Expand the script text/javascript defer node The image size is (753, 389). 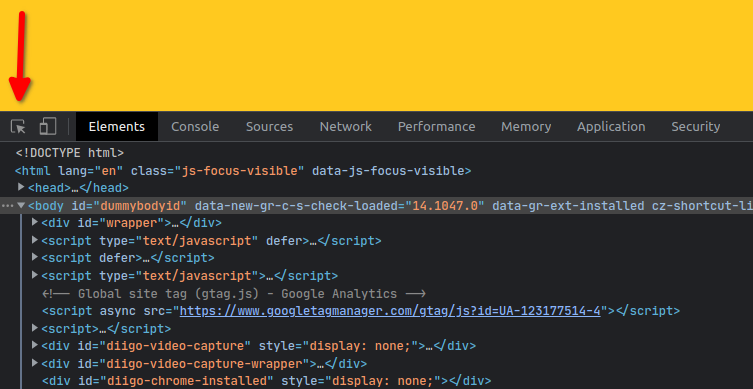35,240
